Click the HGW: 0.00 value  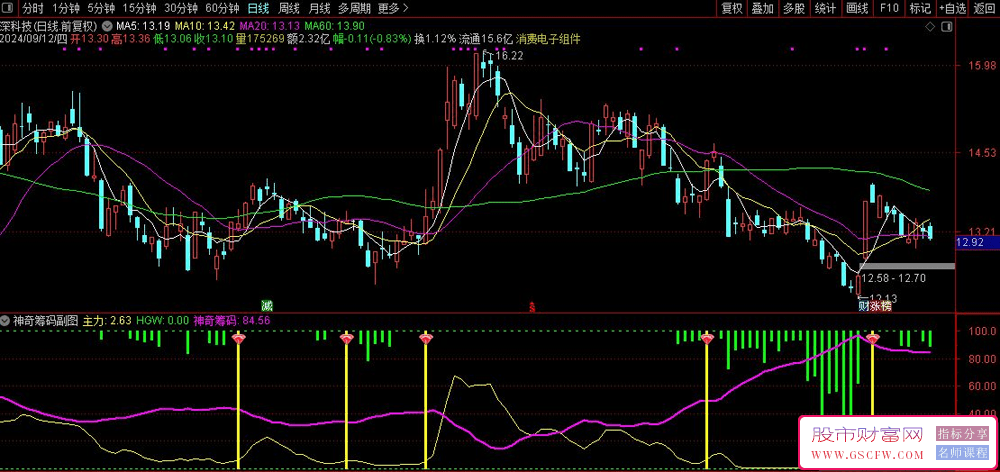coord(163,321)
